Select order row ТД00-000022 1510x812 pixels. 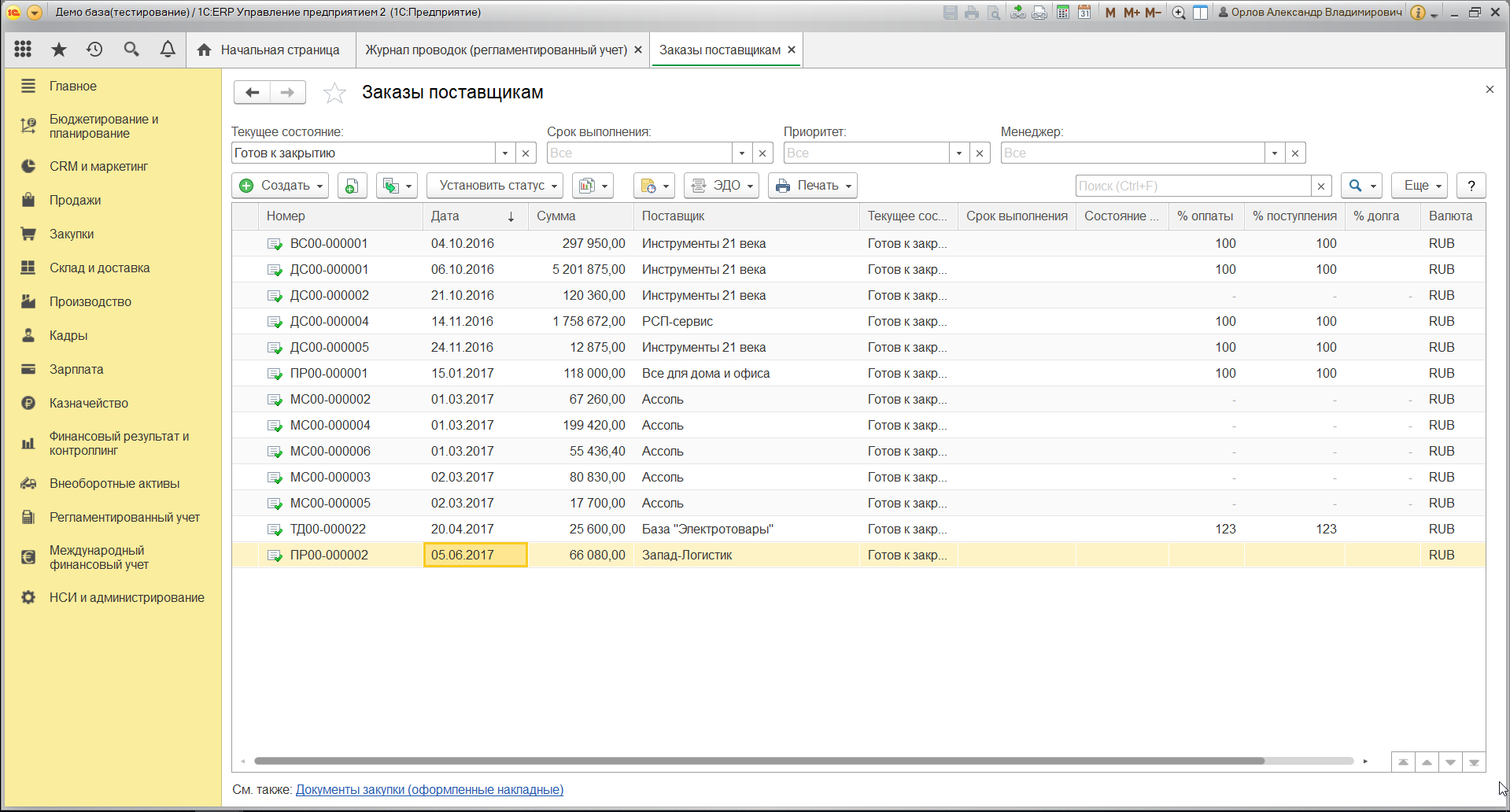(x=858, y=529)
